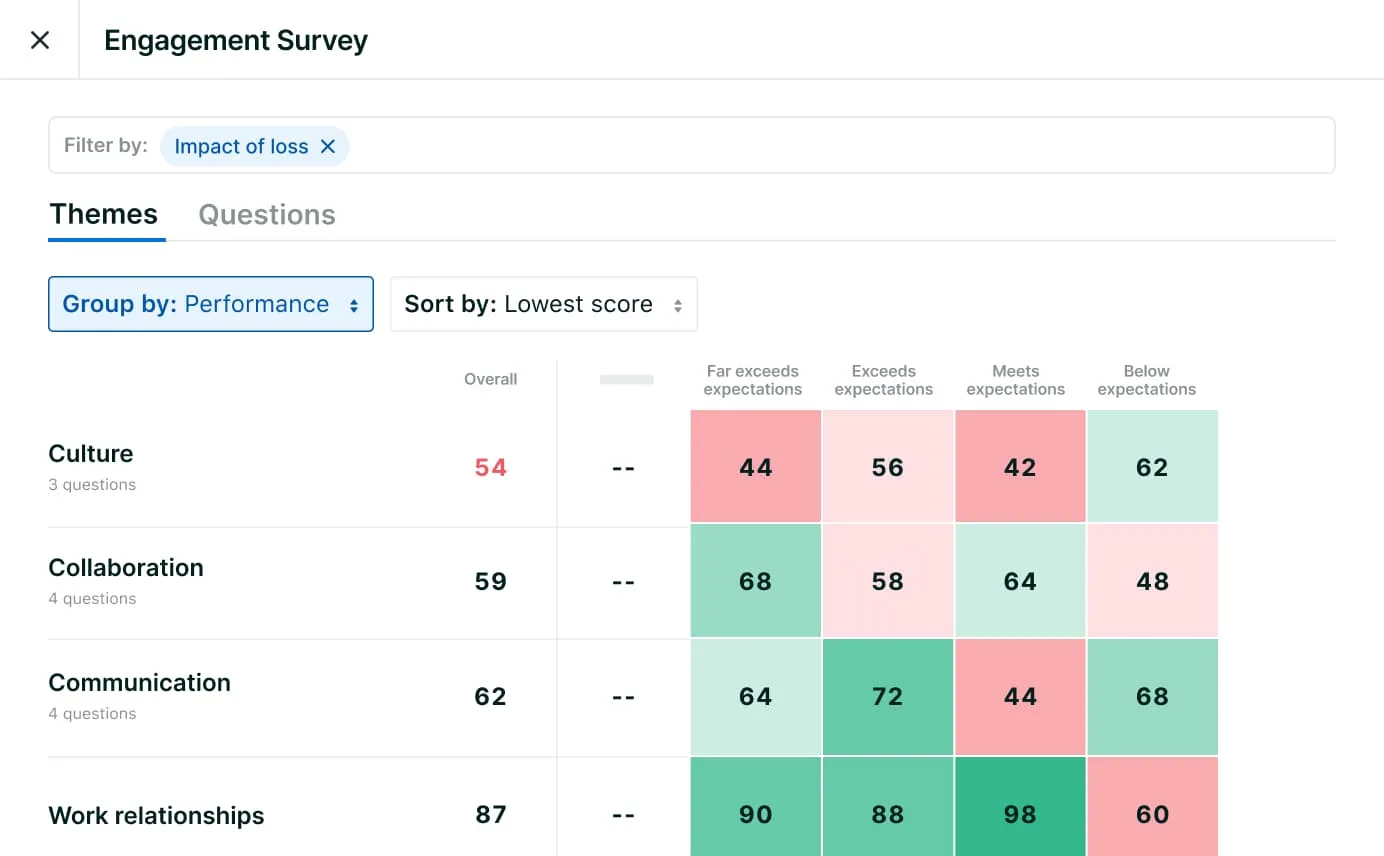
Task: Close the Engagement Survey panel
Action: point(40,40)
